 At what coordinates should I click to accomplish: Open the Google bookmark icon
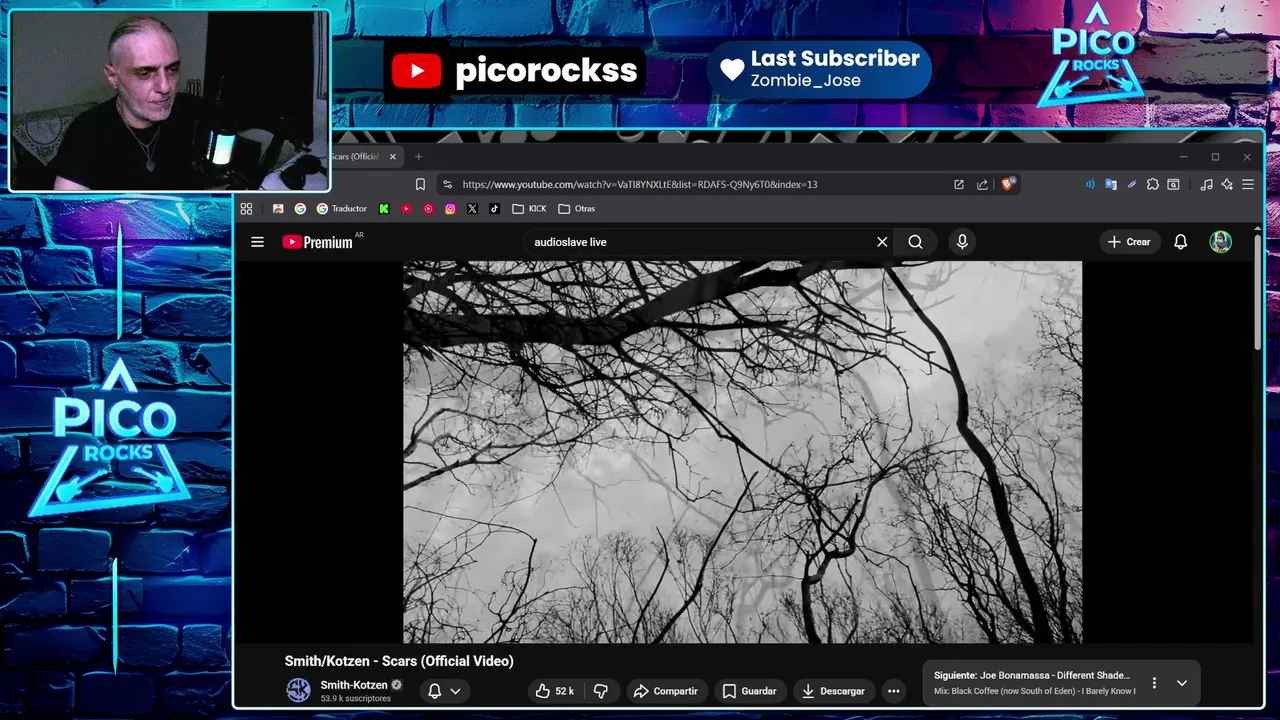point(300,209)
